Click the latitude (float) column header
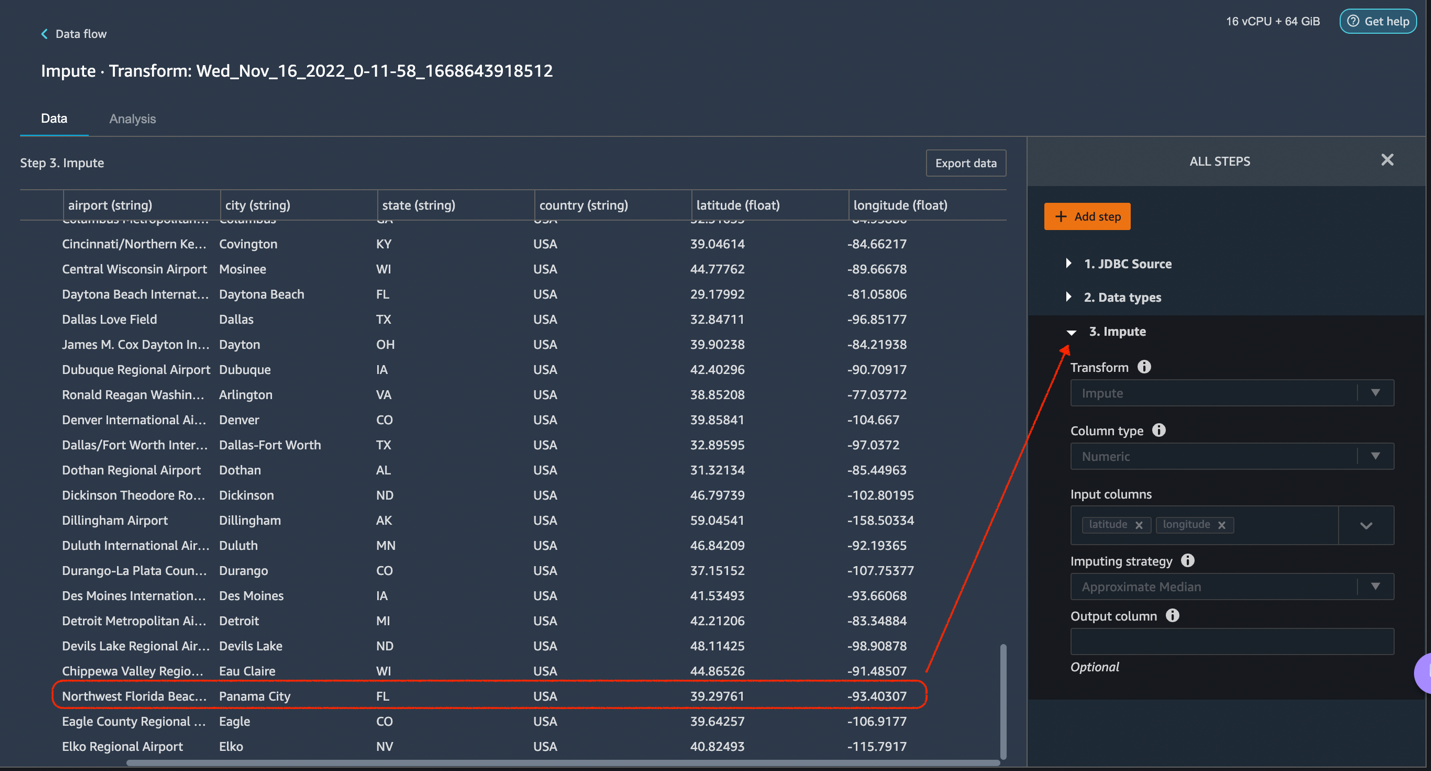The width and height of the screenshot is (1431, 771). point(738,205)
